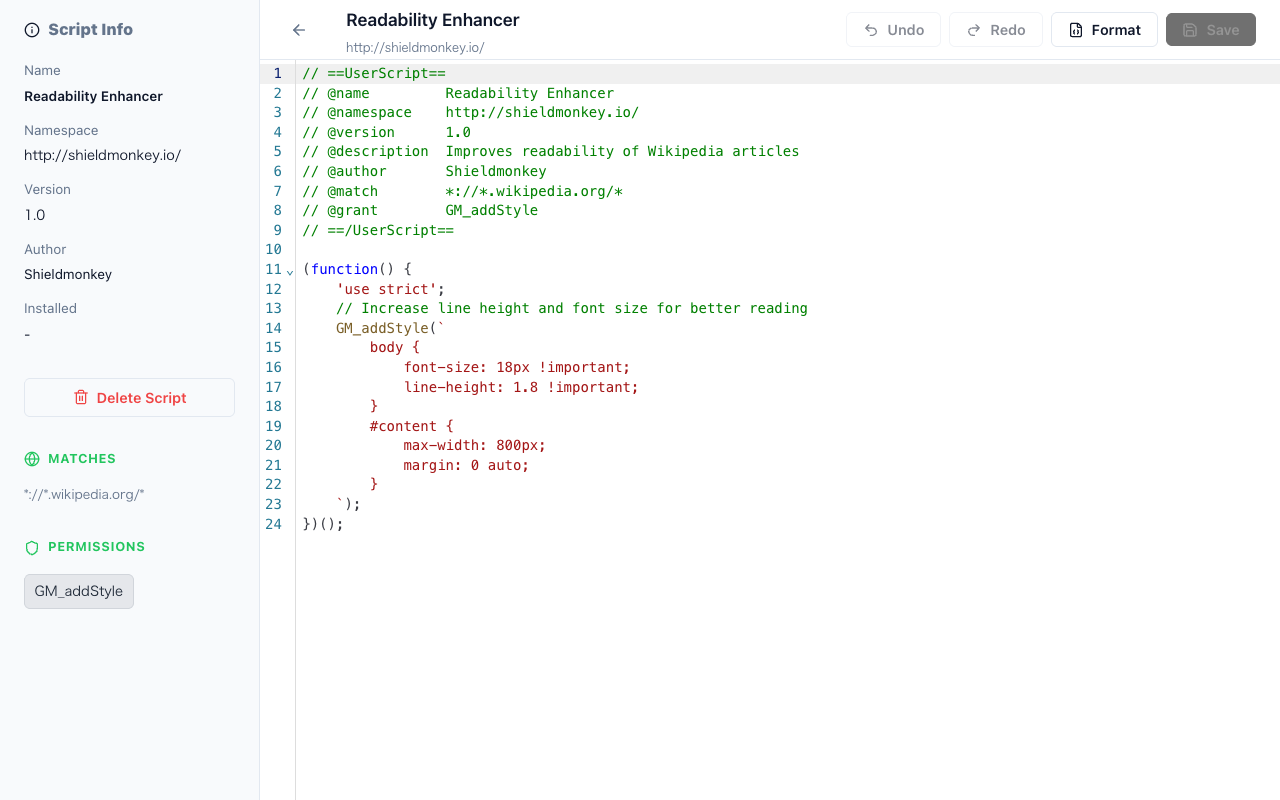This screenshot has width=1280, height=800.
Task: Place cursor on the // @name code line
Action: [458, 93]
